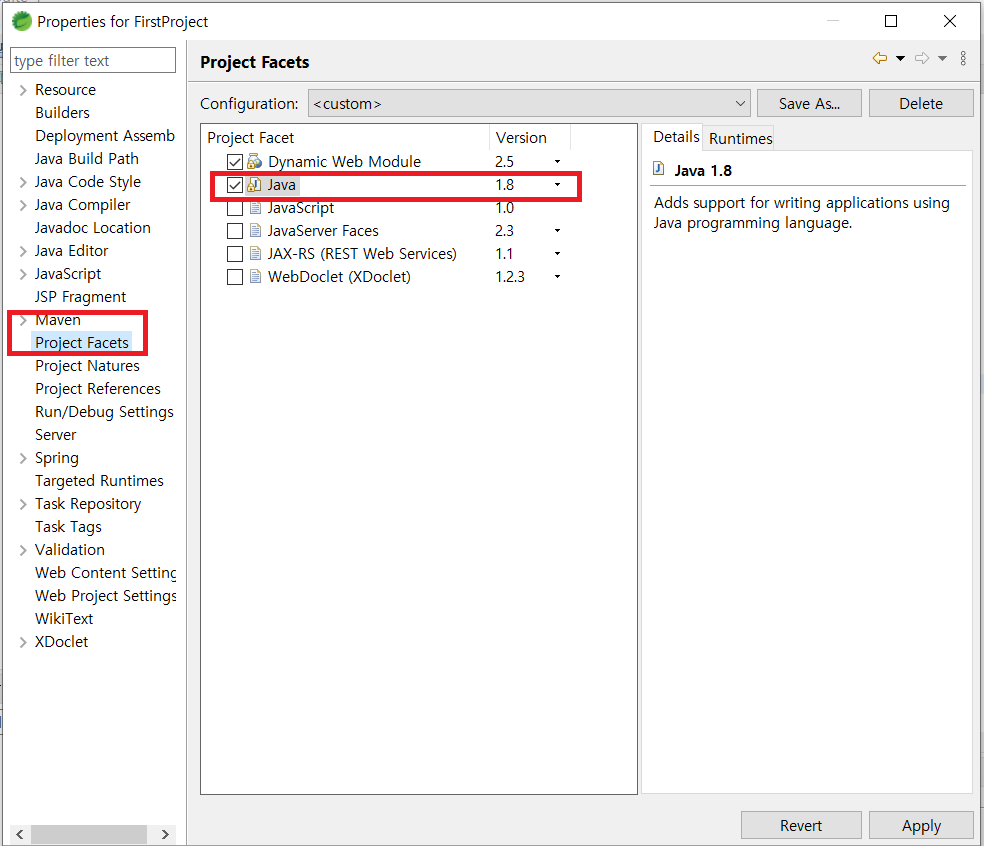This screenshot has height=846, width=984.
Task: Open the Configuration <custom> combo box
Action: point(529,104)
